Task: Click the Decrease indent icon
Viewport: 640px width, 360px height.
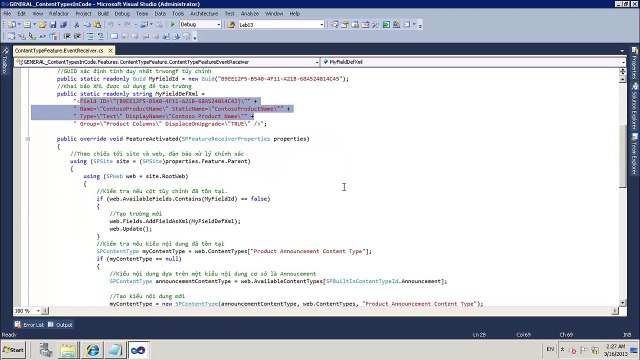Action: coord(67,36)
